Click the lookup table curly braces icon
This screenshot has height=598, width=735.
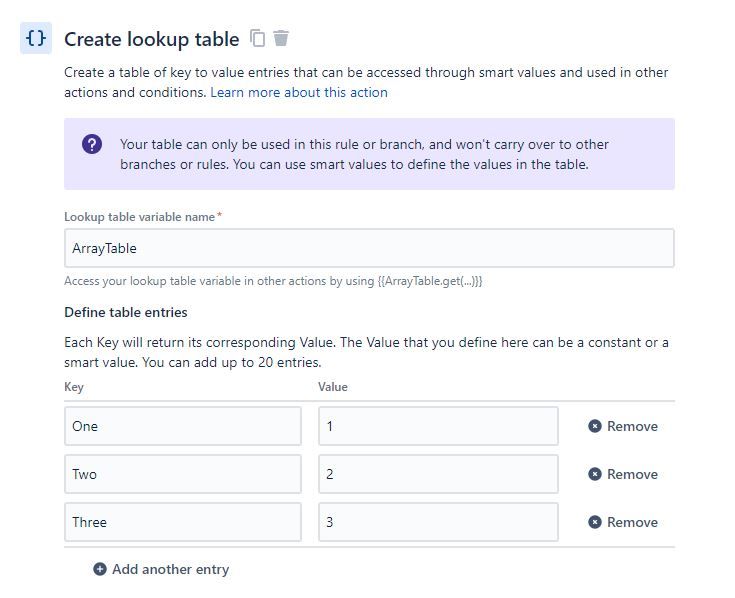(36, 38)
